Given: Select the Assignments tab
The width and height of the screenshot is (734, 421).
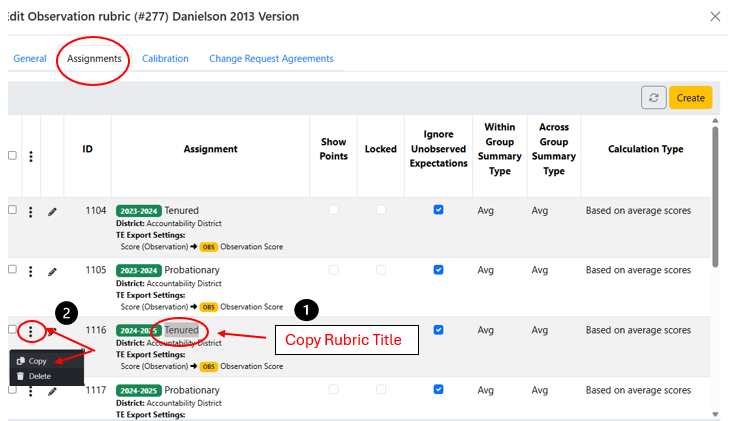Looking at the screenshot, I should 94,59.
